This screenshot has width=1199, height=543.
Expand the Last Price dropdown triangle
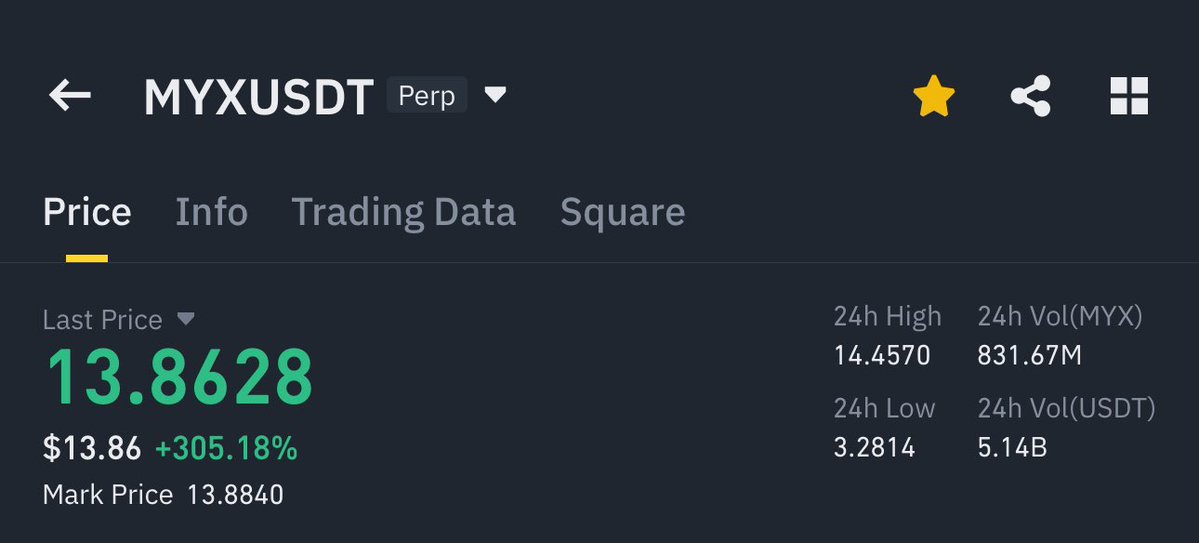[x=186, y=318]
